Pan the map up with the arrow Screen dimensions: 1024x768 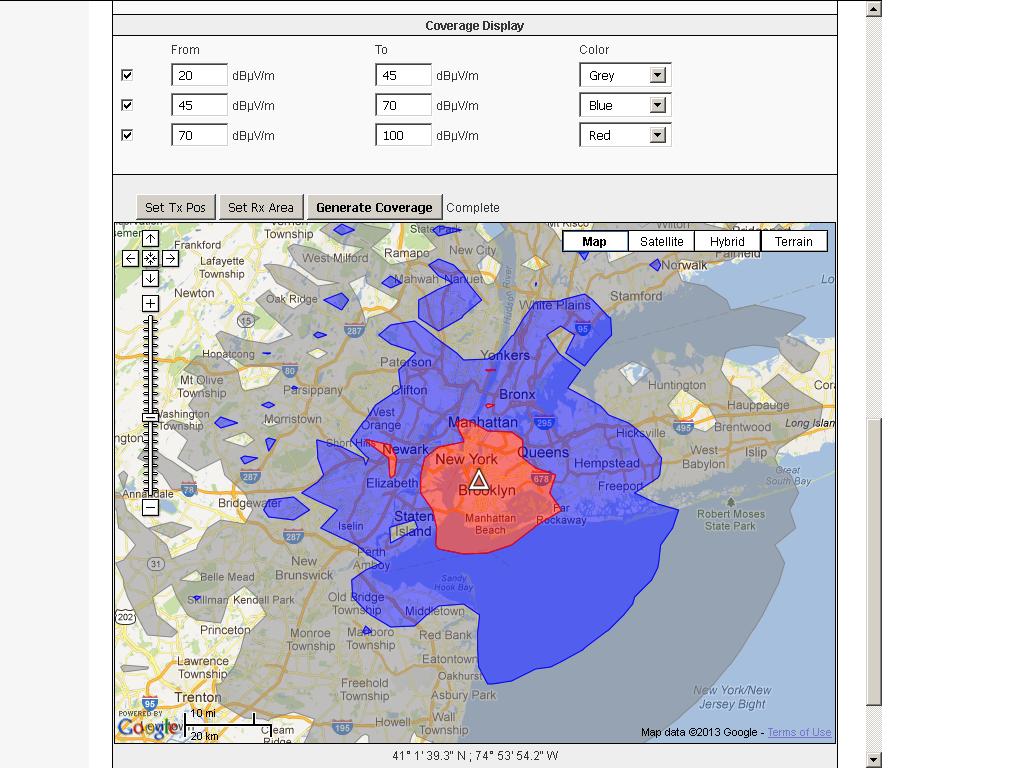click(150, 239)
